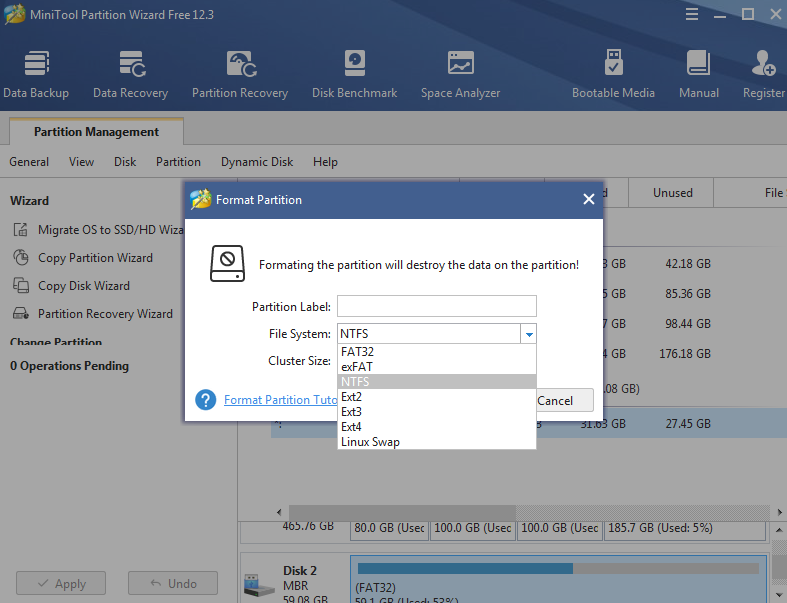
Task: Start the Disk Benchmark tool
Action: point(354,74)
